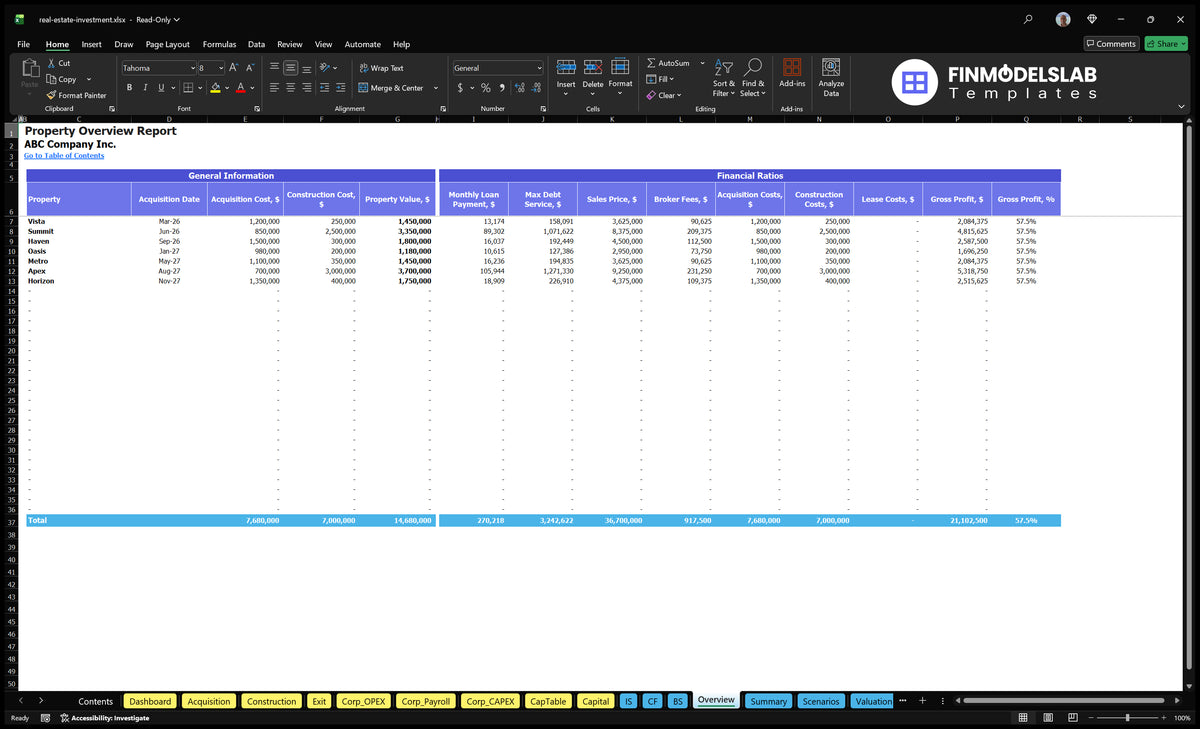The height and width of the screenshot is (729, 1200).
Task: Cut the selection with the scissors icon
Action: pos(52,63)
